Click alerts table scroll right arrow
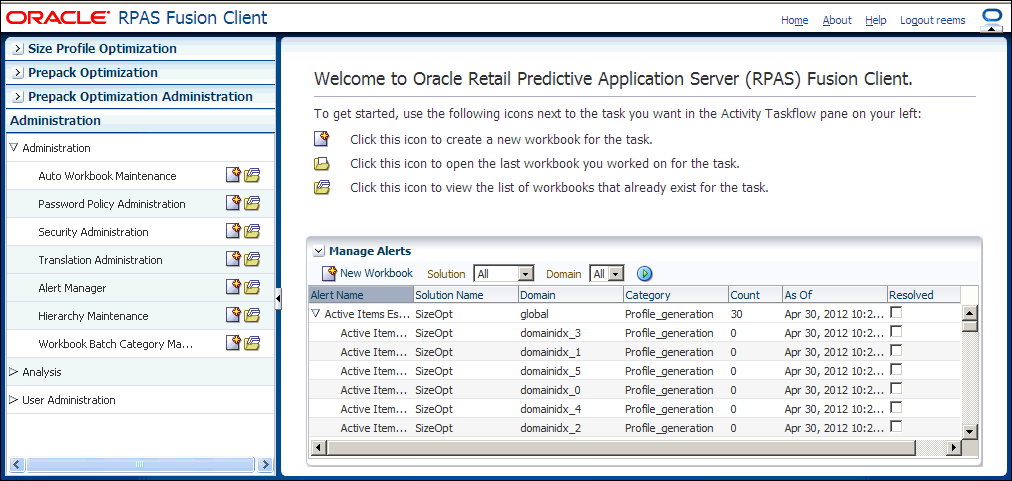The image size is (1012, 481). click(953, 447)
